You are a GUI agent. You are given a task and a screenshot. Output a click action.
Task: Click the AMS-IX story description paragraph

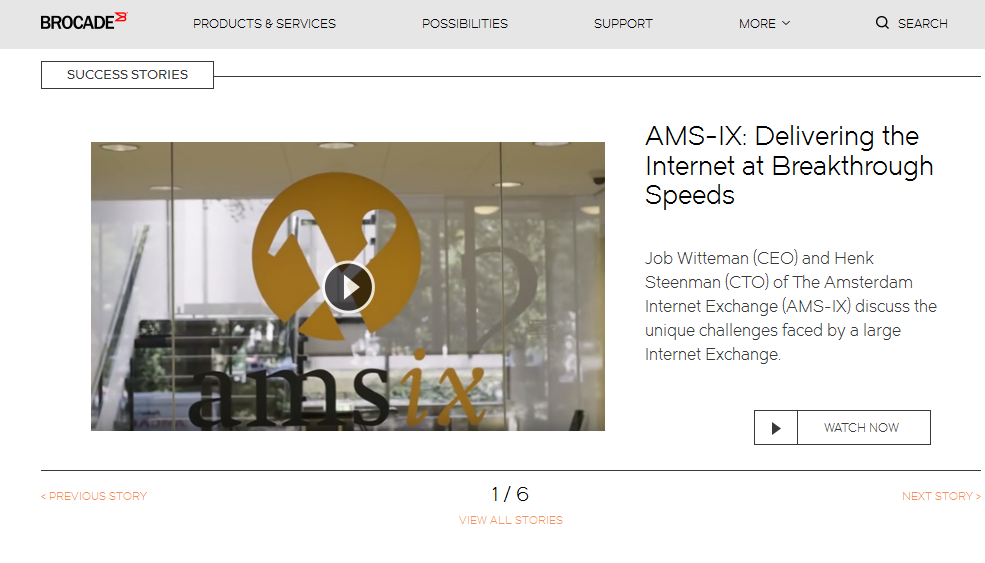(x=791, y=306)
